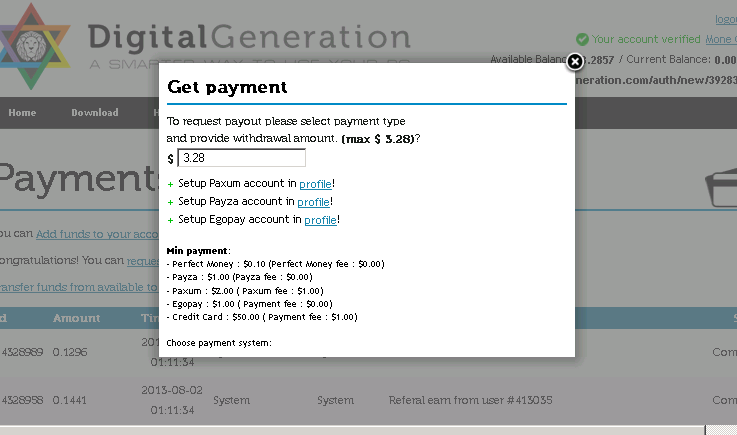Click the withdrawal amount input field

pyautogui.click(x=242, y=158)
